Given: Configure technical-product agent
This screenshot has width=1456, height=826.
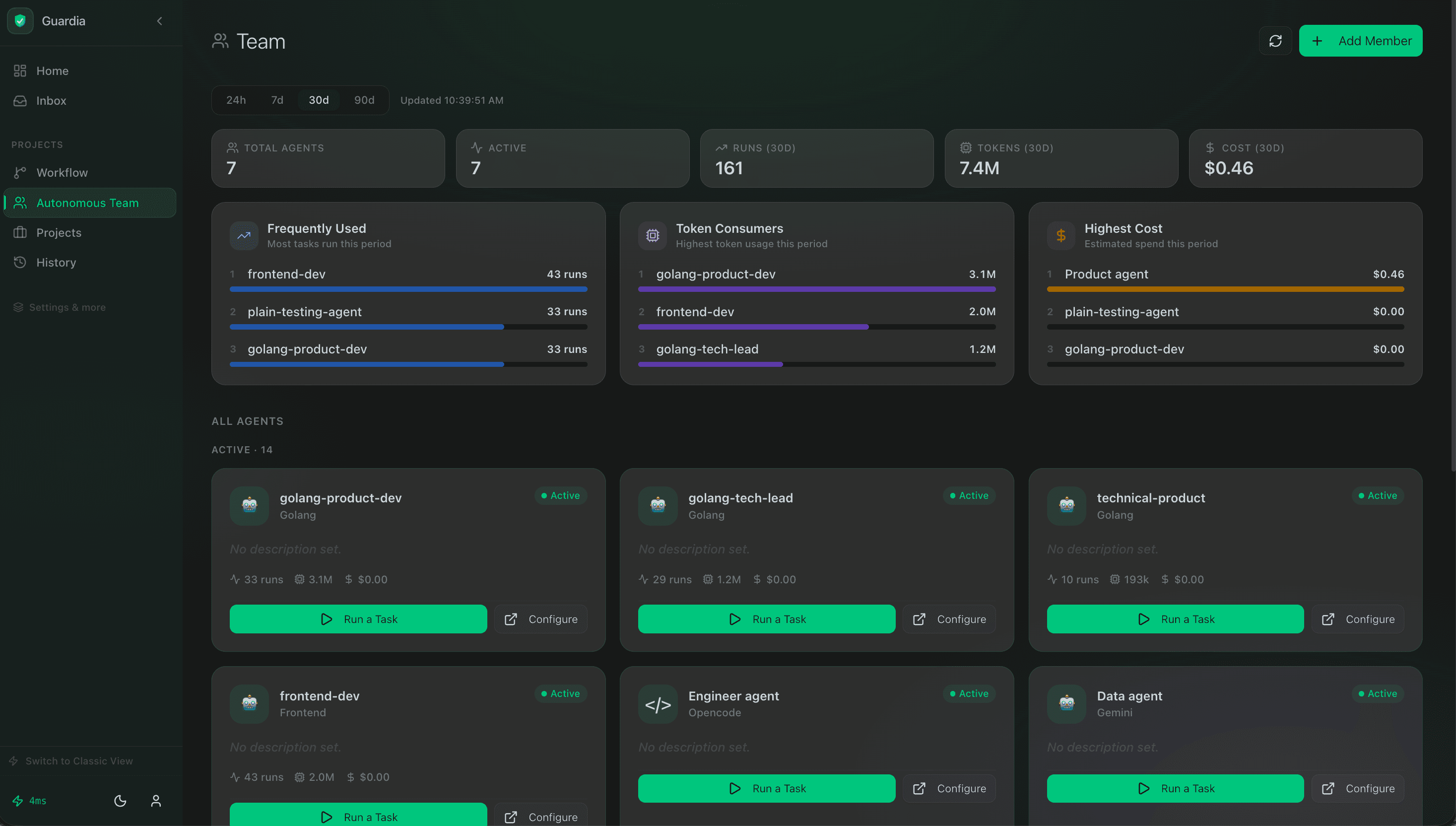Looking at the screenshot, I should 1358,619.
